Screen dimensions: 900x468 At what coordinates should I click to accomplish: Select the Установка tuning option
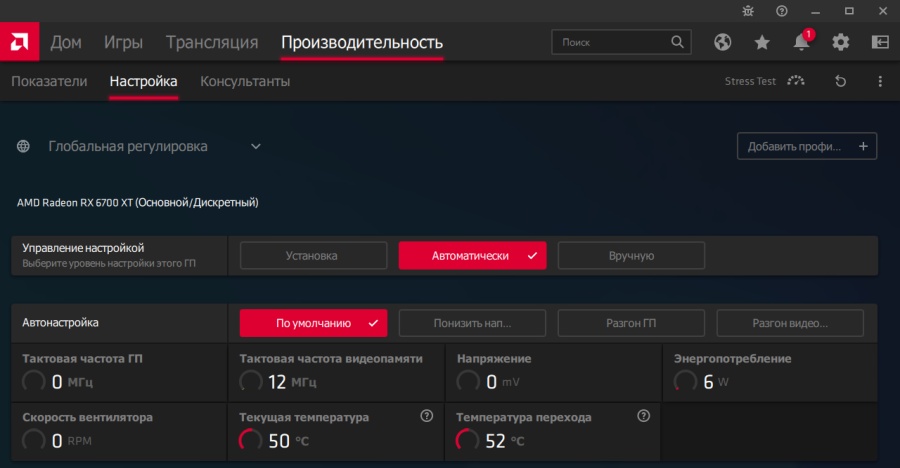[x=313, y=256]
